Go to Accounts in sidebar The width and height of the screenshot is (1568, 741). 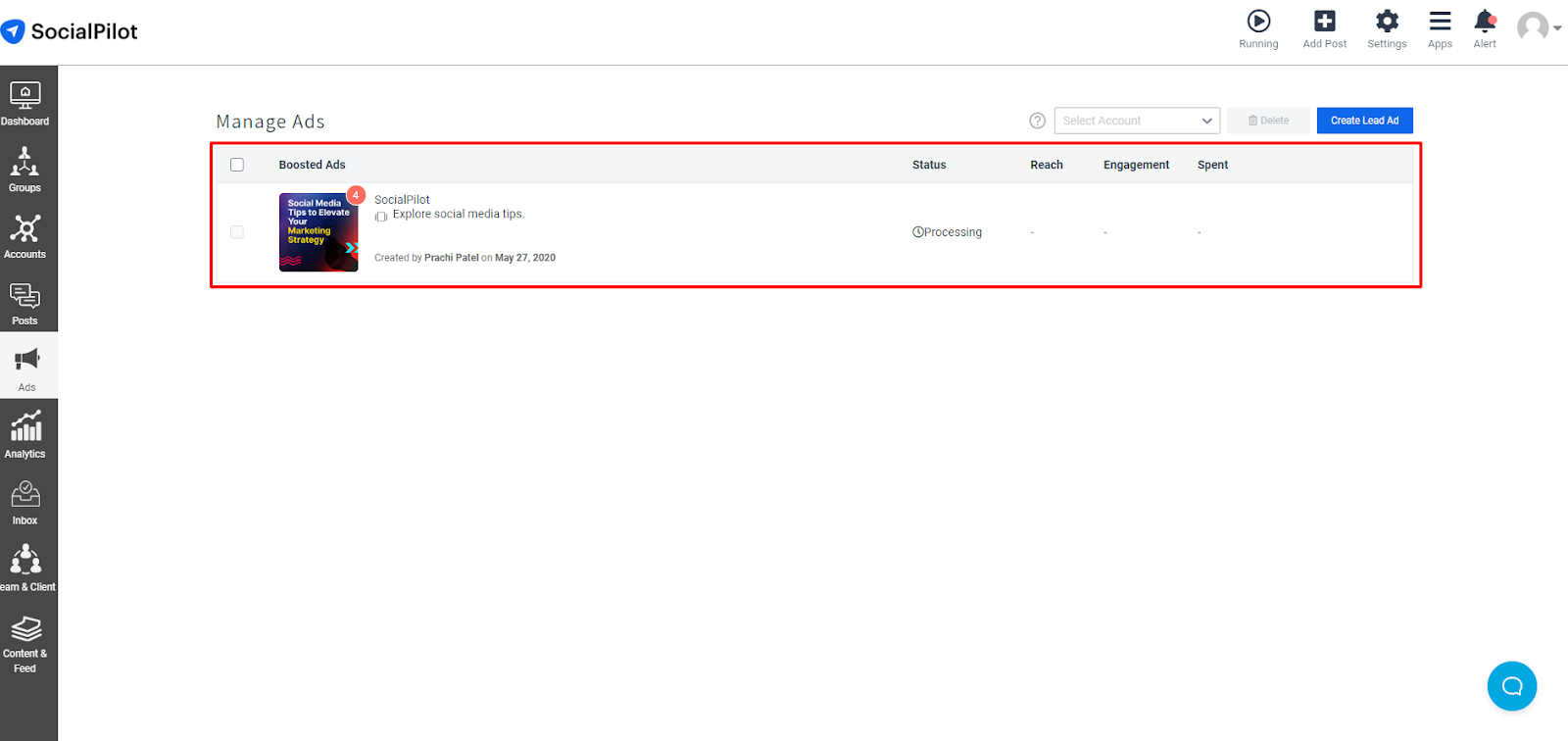coord(24,235)
